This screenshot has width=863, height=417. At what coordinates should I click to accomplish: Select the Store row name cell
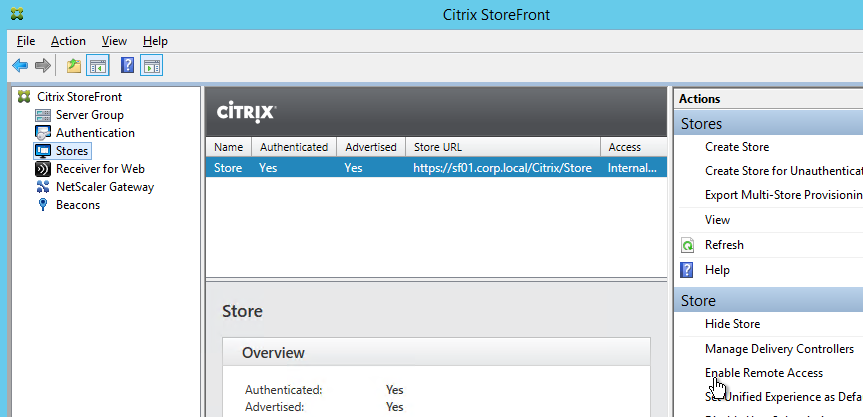(x=228, y=168)
